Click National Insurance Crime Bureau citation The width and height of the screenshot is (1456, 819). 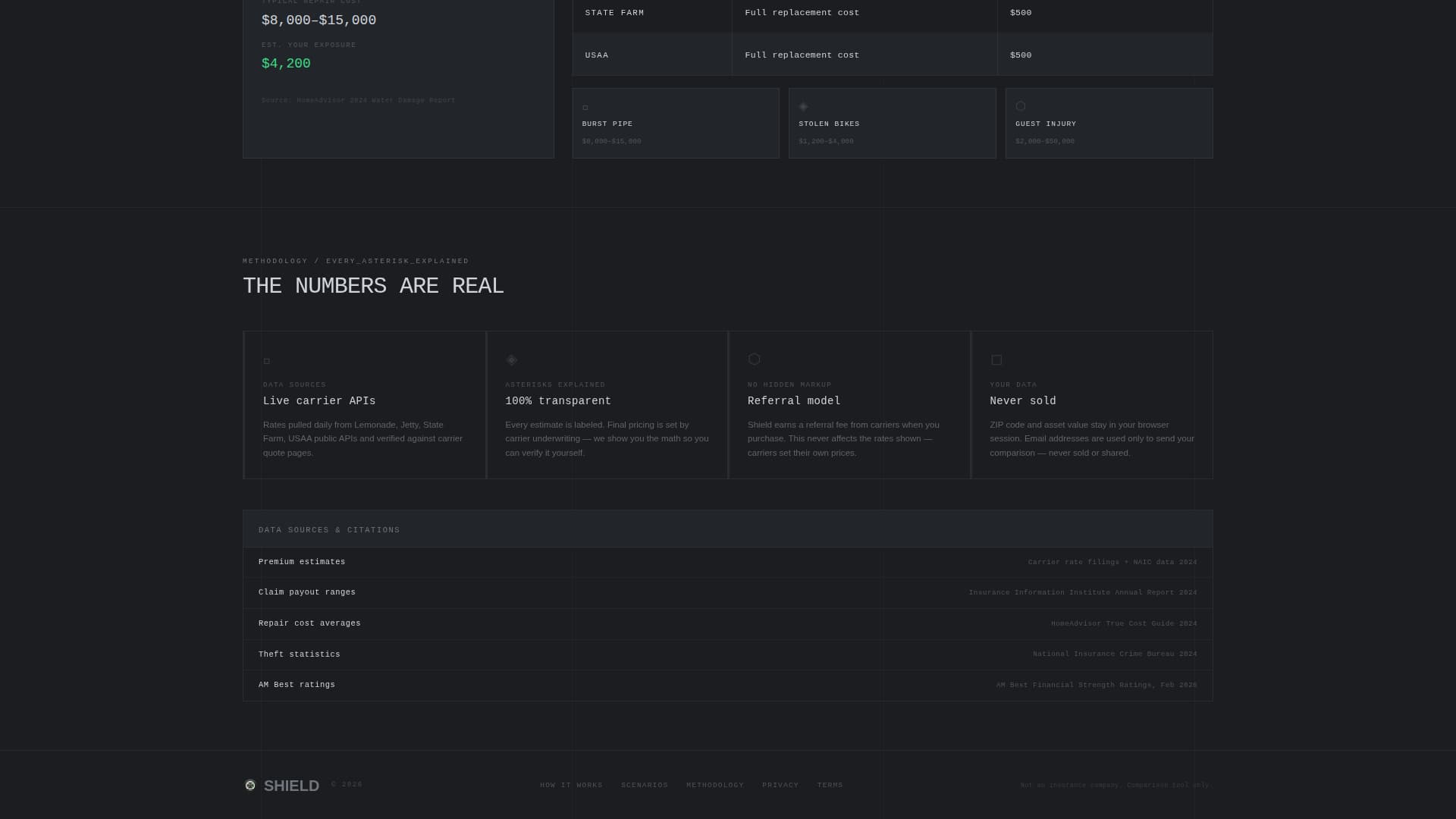point(1115,654)
